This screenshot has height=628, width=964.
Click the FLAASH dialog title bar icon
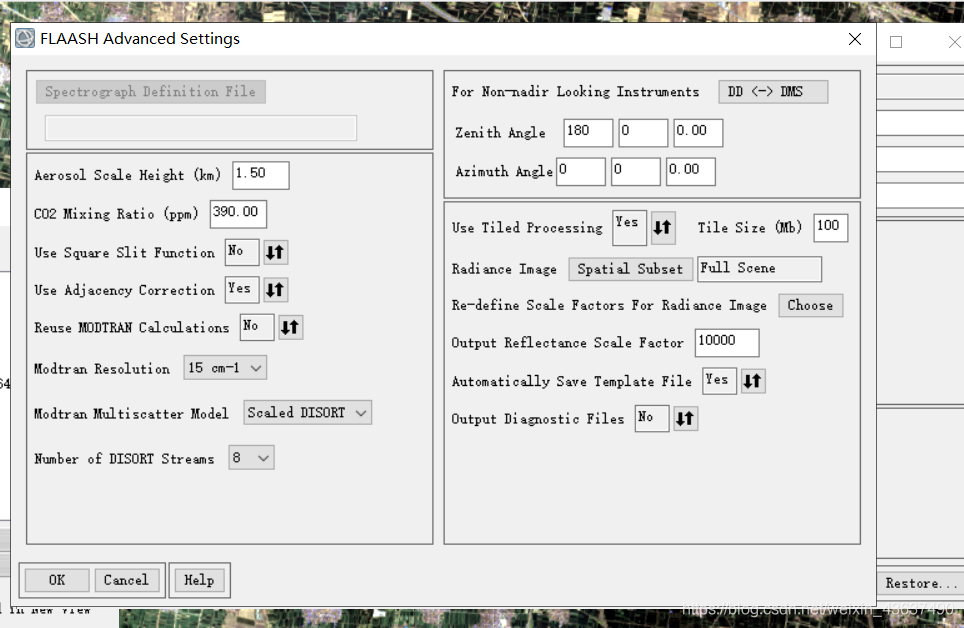coord(25,38)
